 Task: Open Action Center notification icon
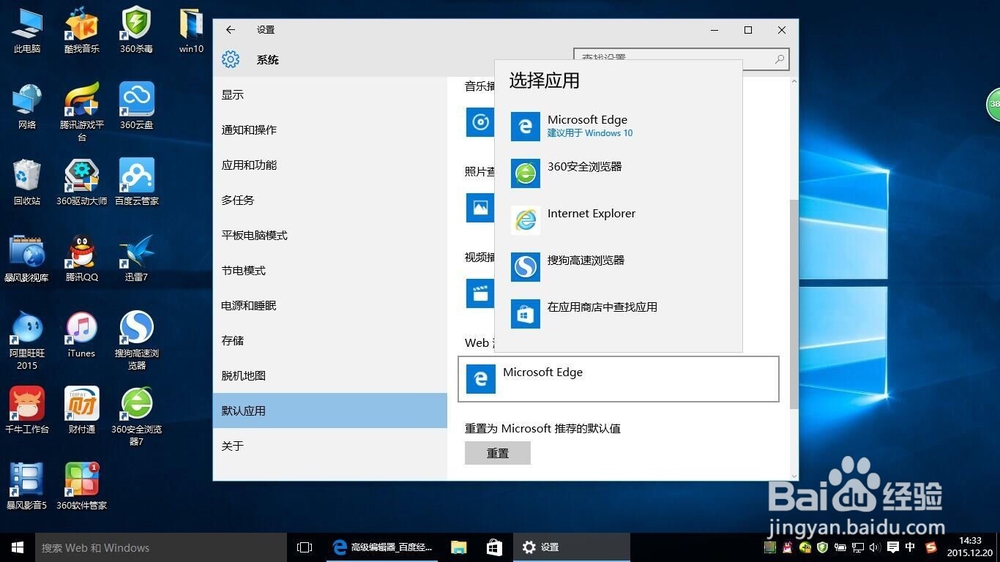(x=893, y=547)
